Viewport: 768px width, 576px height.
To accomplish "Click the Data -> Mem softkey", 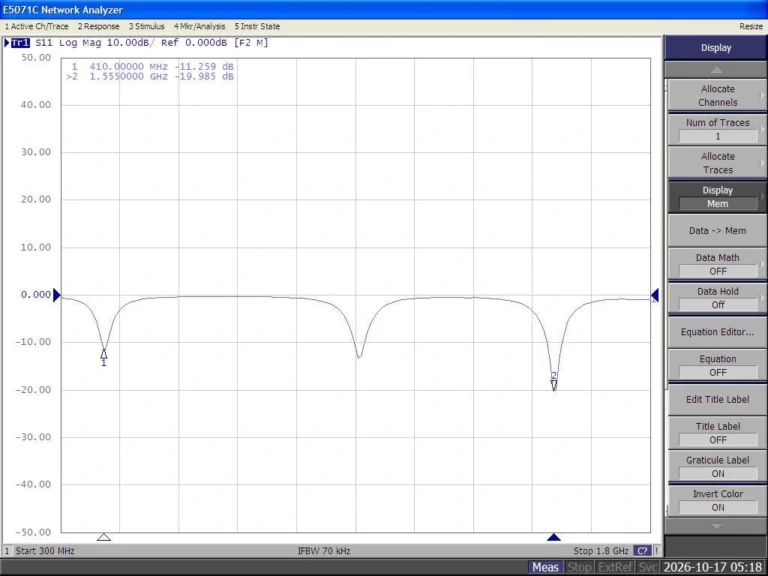I will coord(717,231).
